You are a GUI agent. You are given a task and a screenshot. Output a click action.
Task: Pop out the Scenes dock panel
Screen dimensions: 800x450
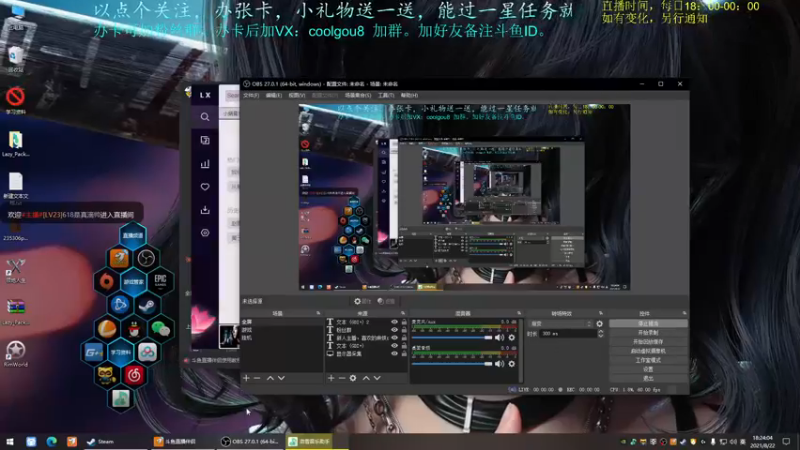[x=318, y=313]
